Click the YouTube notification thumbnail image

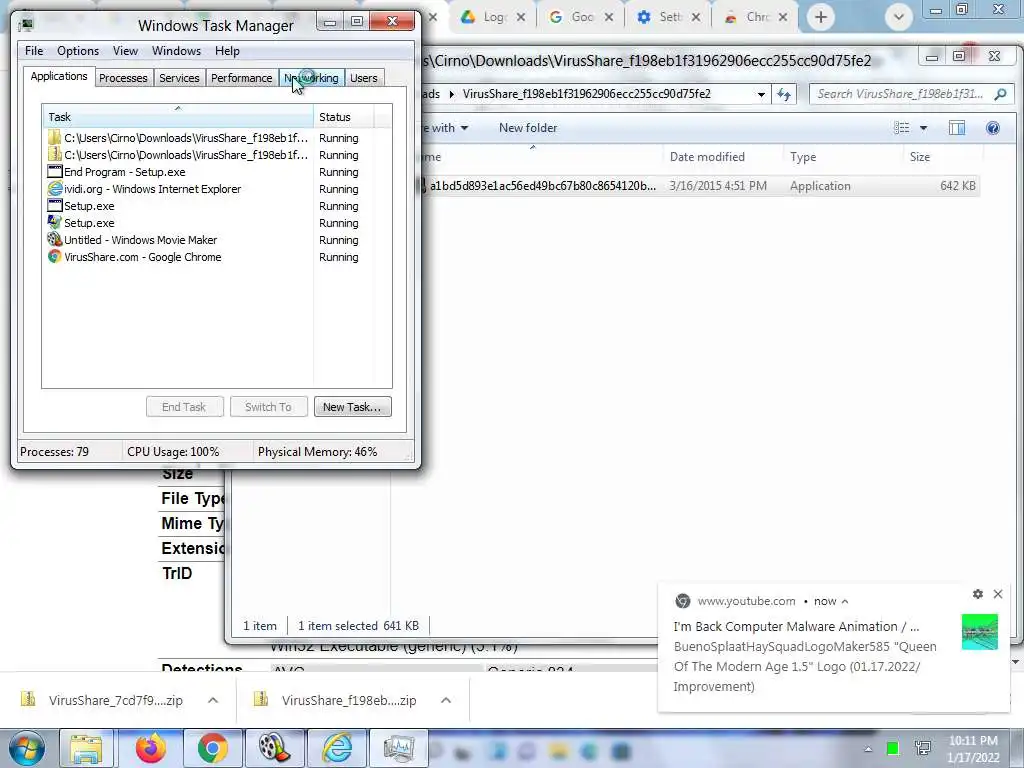pos(980,632)
